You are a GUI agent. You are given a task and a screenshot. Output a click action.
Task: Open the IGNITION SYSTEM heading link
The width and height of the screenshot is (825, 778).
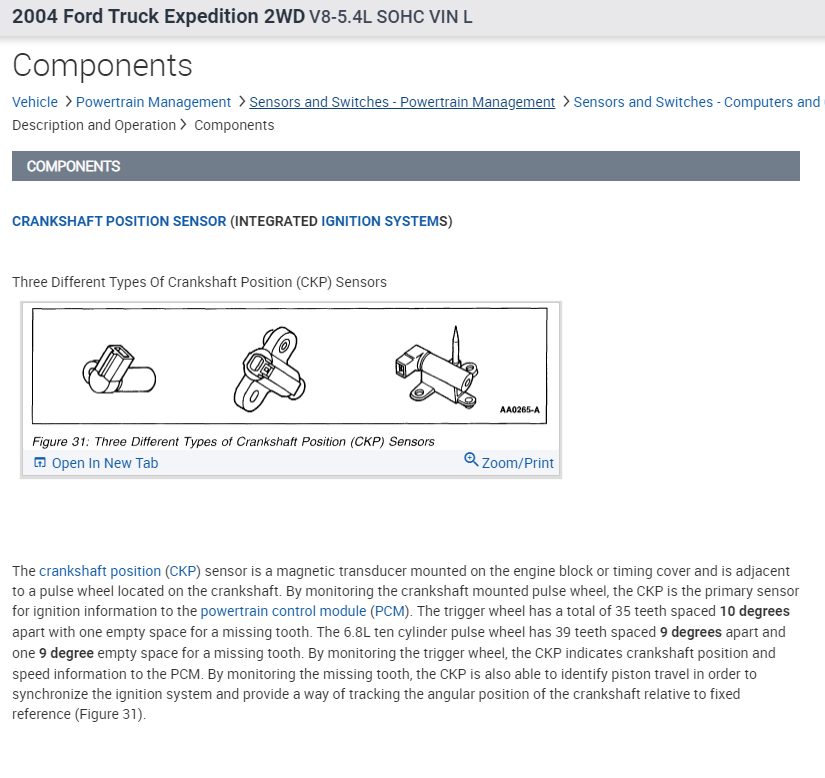[381, 221]
